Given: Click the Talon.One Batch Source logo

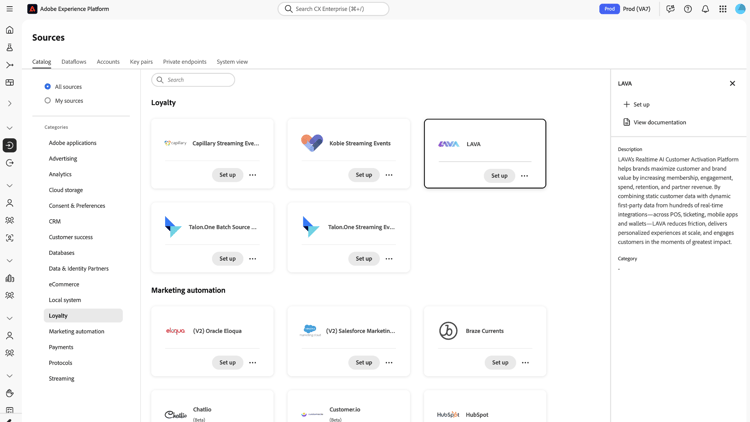Looking at the screenshot, I should (x=173, y=227).
